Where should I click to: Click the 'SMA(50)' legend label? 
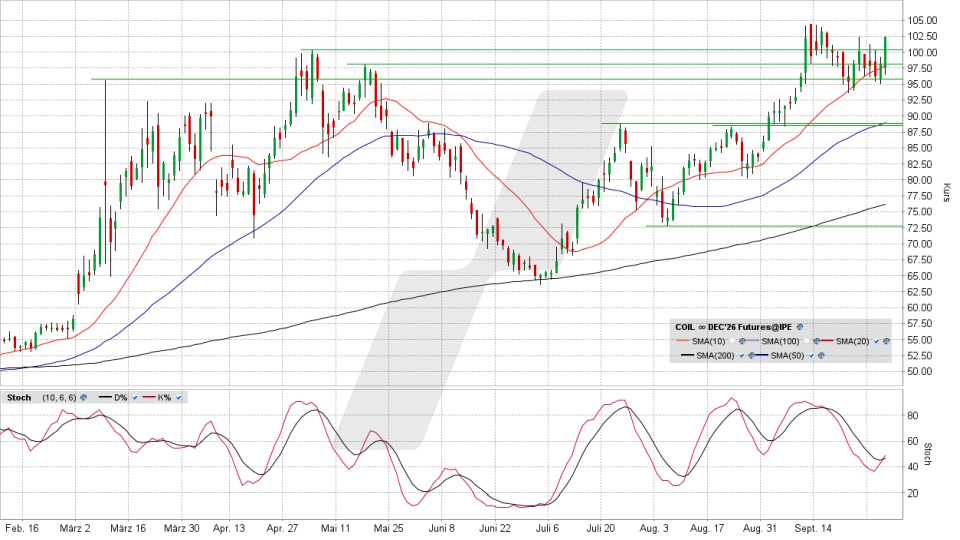(x=787, y=356)
